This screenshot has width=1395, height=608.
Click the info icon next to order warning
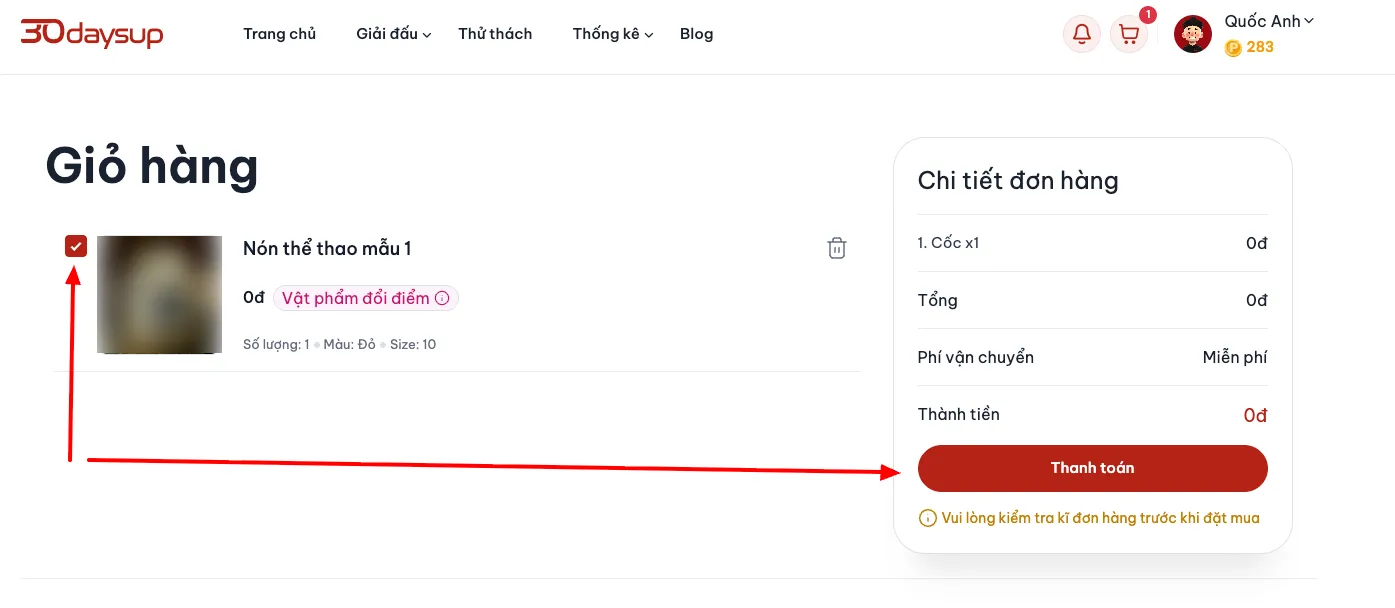tap(926, 518)
